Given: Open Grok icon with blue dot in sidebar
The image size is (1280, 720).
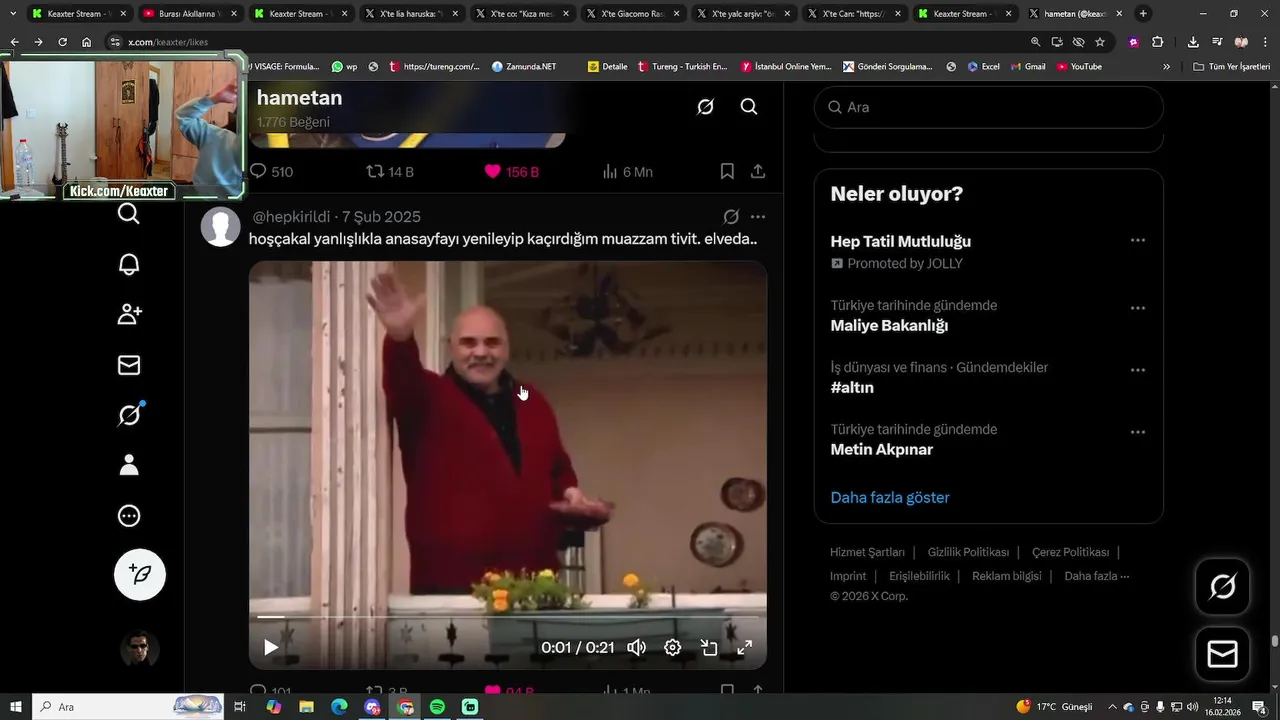Looking at the screenshot, I should [x=130, y=414].
